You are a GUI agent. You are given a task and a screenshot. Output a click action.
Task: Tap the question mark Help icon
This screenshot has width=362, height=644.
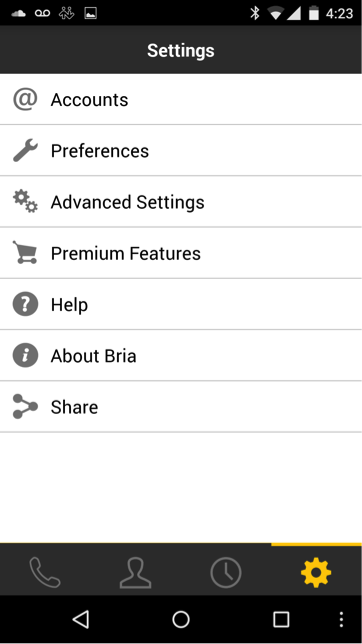[25, 304]
